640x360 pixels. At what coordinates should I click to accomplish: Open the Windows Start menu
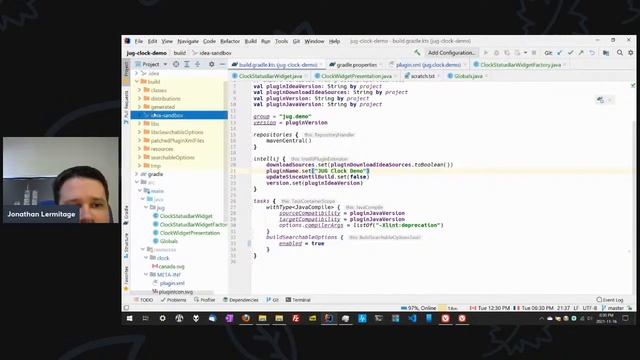click(x=129, y=318)
